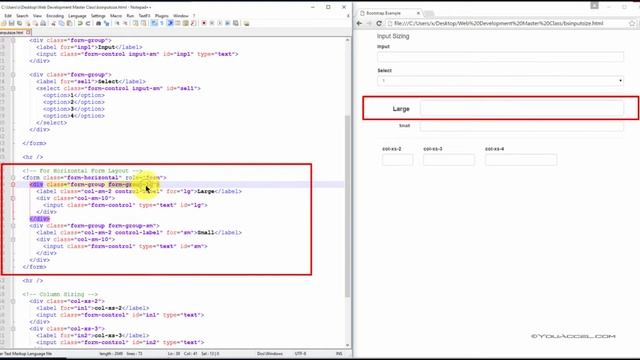The width and height of the screenshot is (640, 360).
Task: Collapse the first col-sm-10 div fold marker
Action: click(13, 198)
